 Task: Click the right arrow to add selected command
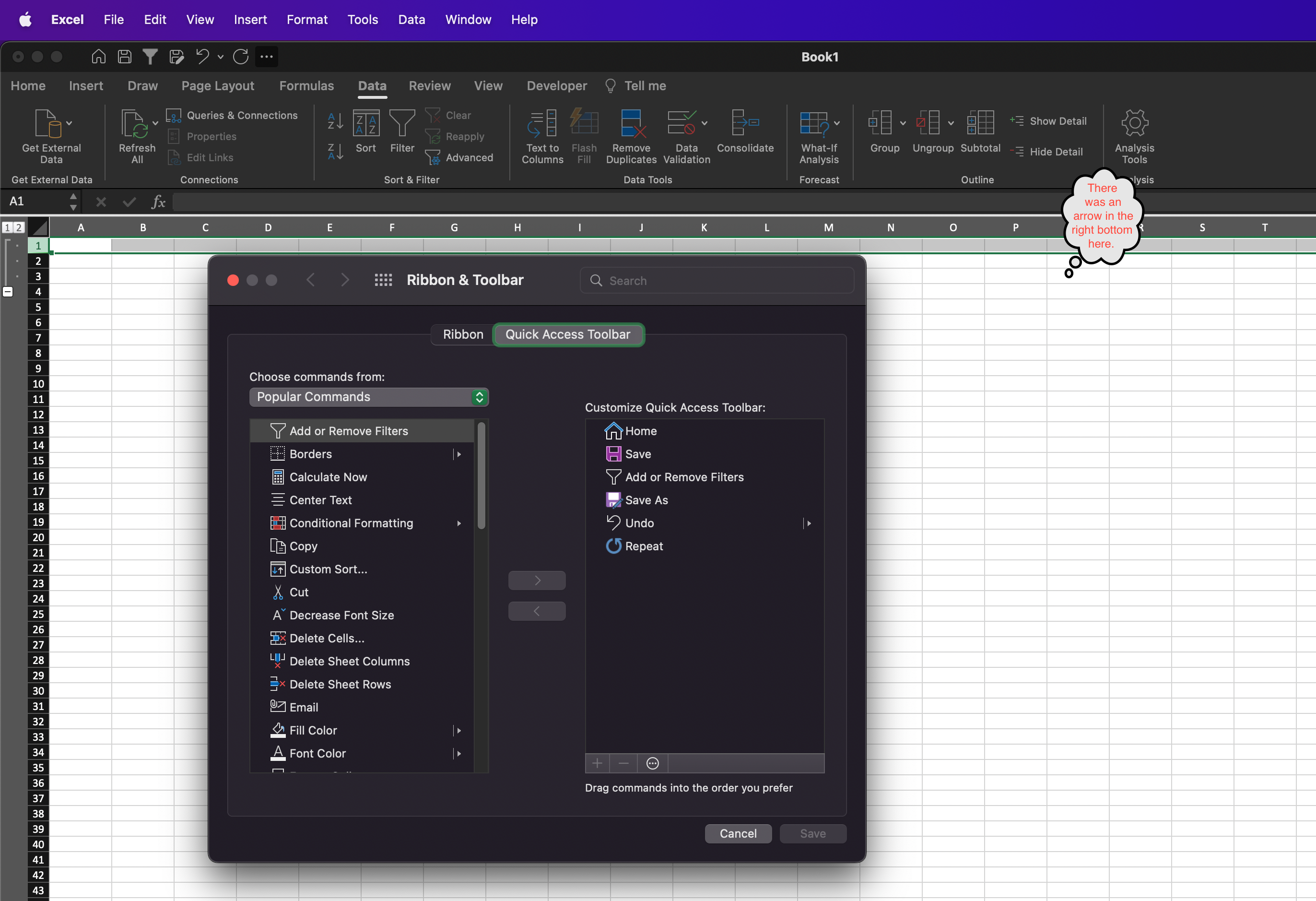pos(536,580)
